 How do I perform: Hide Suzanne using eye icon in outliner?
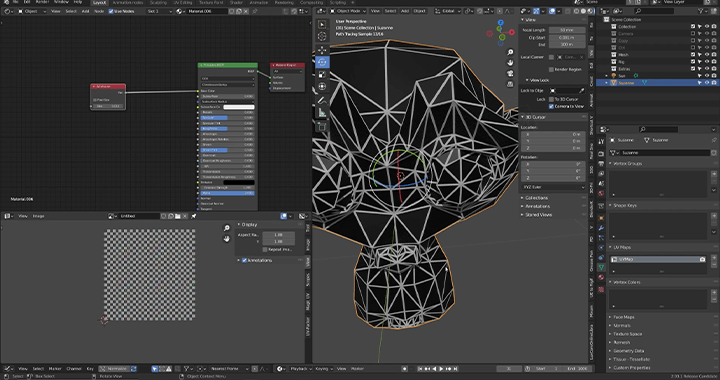[707, 83]
